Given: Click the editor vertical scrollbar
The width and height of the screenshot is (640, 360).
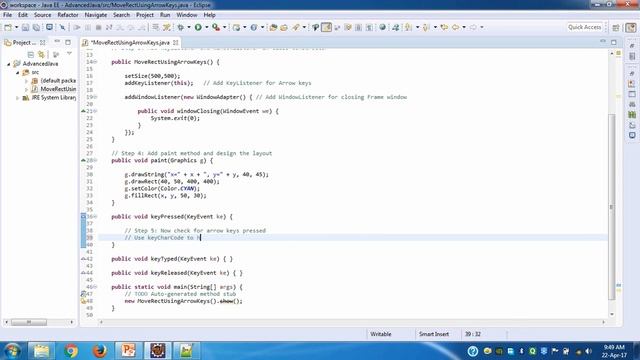Looking at the screenshot, I should click(x=611, y=207).
